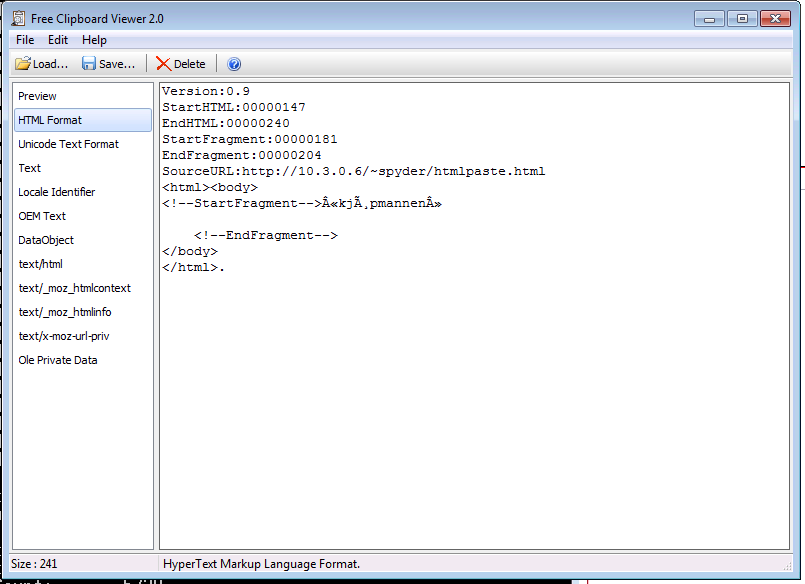This screenshot has height=584, width=805.
Task: Choose DataObject from the format list
Action: pos(46,240)
